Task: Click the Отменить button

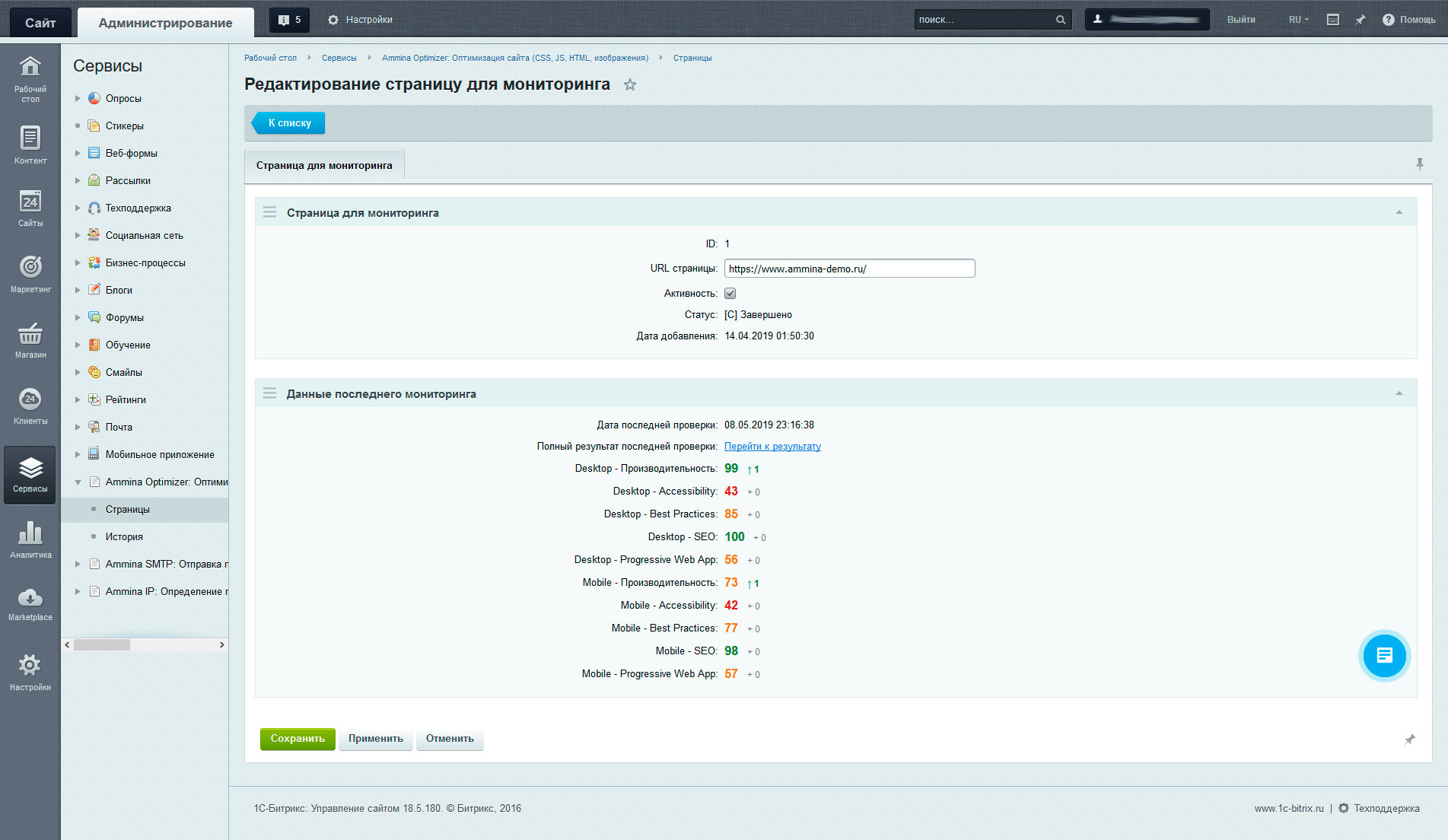Action: (x=450, y=739)
